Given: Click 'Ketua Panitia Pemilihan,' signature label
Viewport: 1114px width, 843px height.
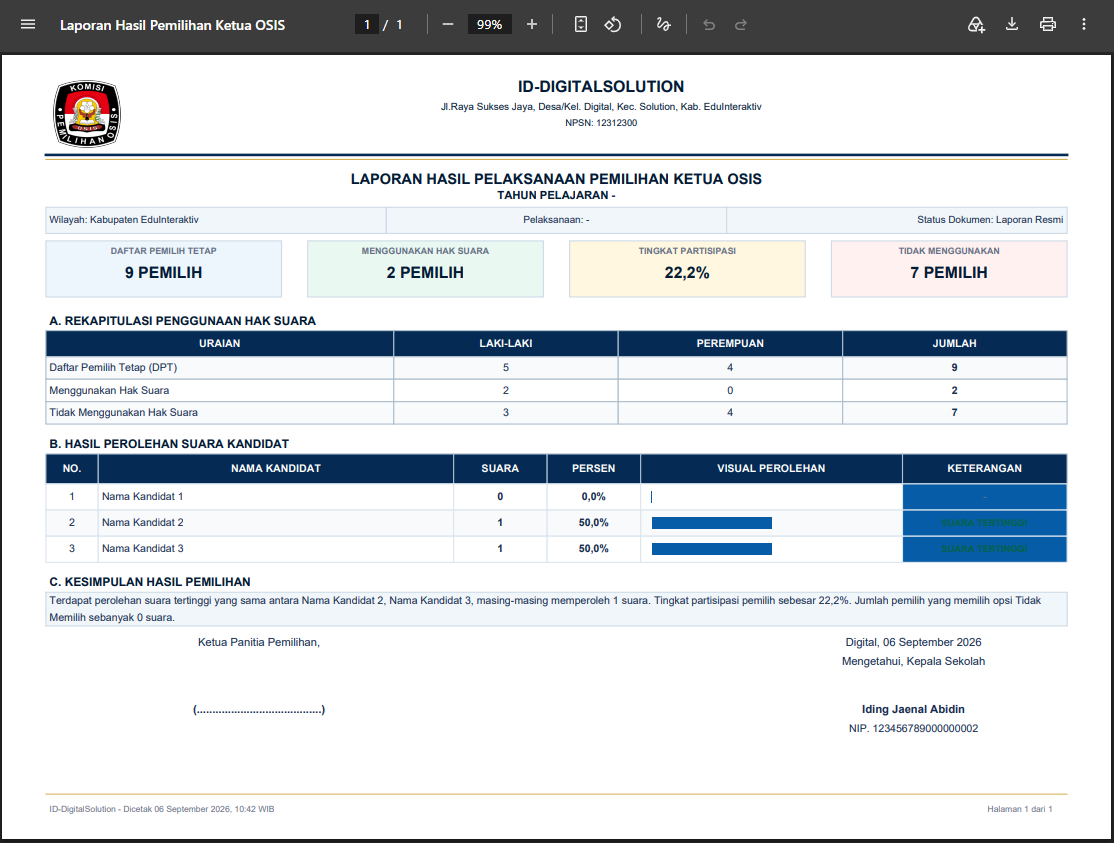Looking at the screenshot, I should point(259,643).
